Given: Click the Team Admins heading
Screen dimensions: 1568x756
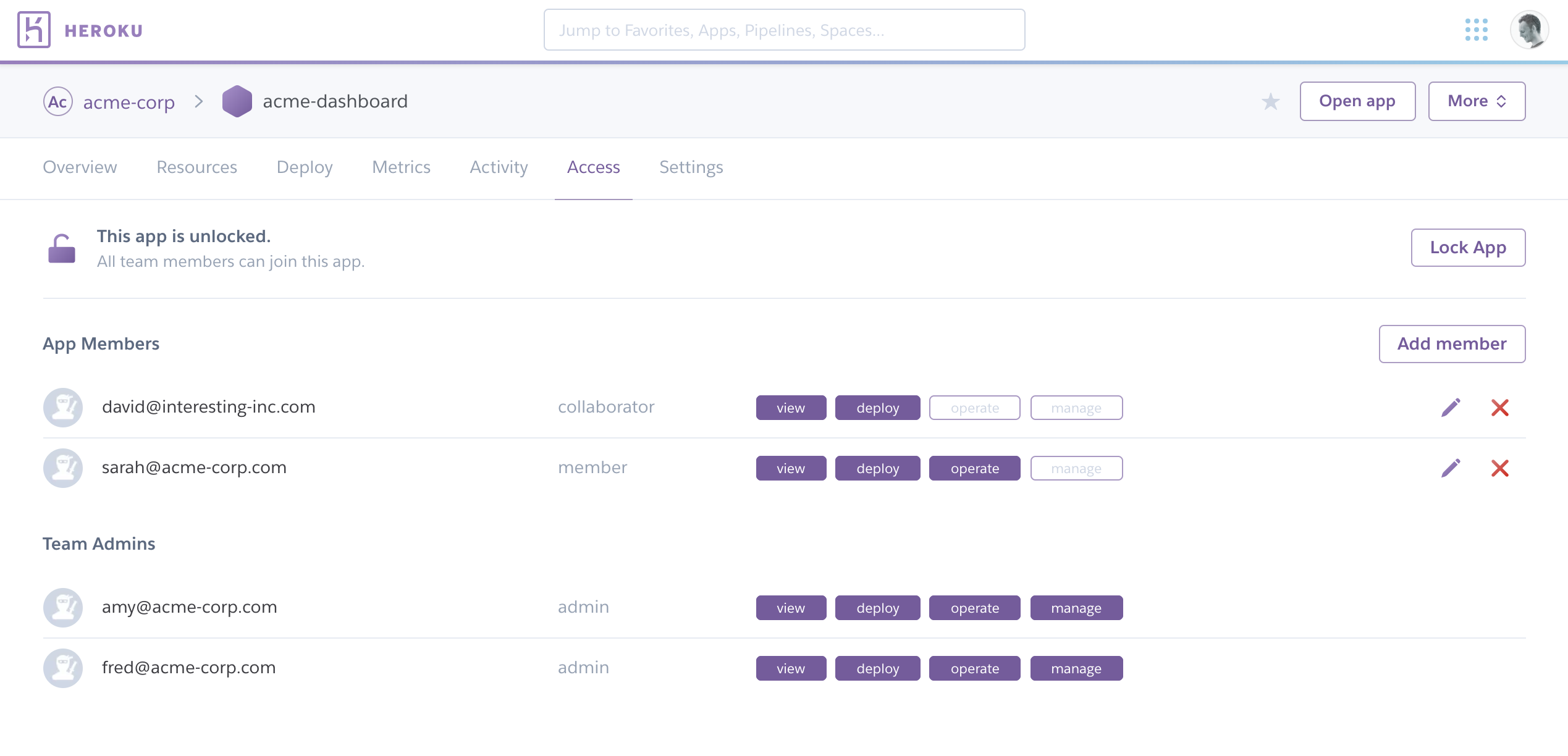Looking at the screenshot, I should (99, 544).
